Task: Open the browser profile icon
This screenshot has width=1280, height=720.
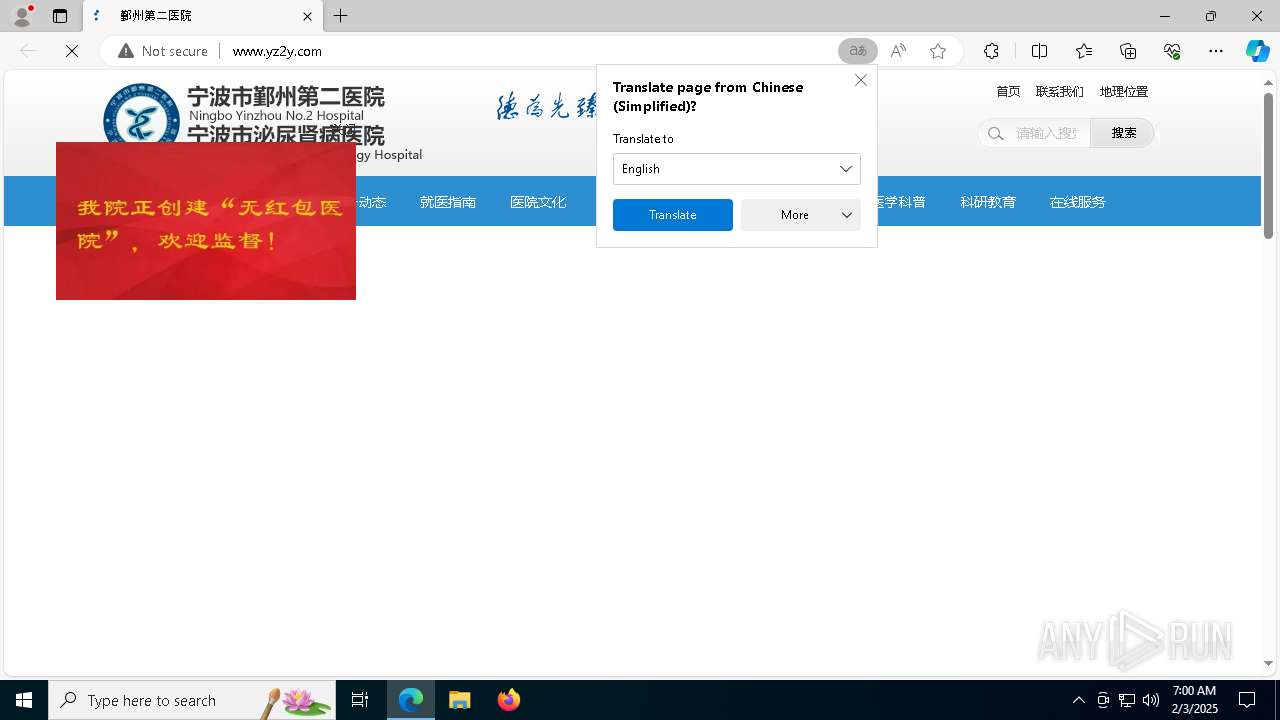Action: (x=22, y=16)
